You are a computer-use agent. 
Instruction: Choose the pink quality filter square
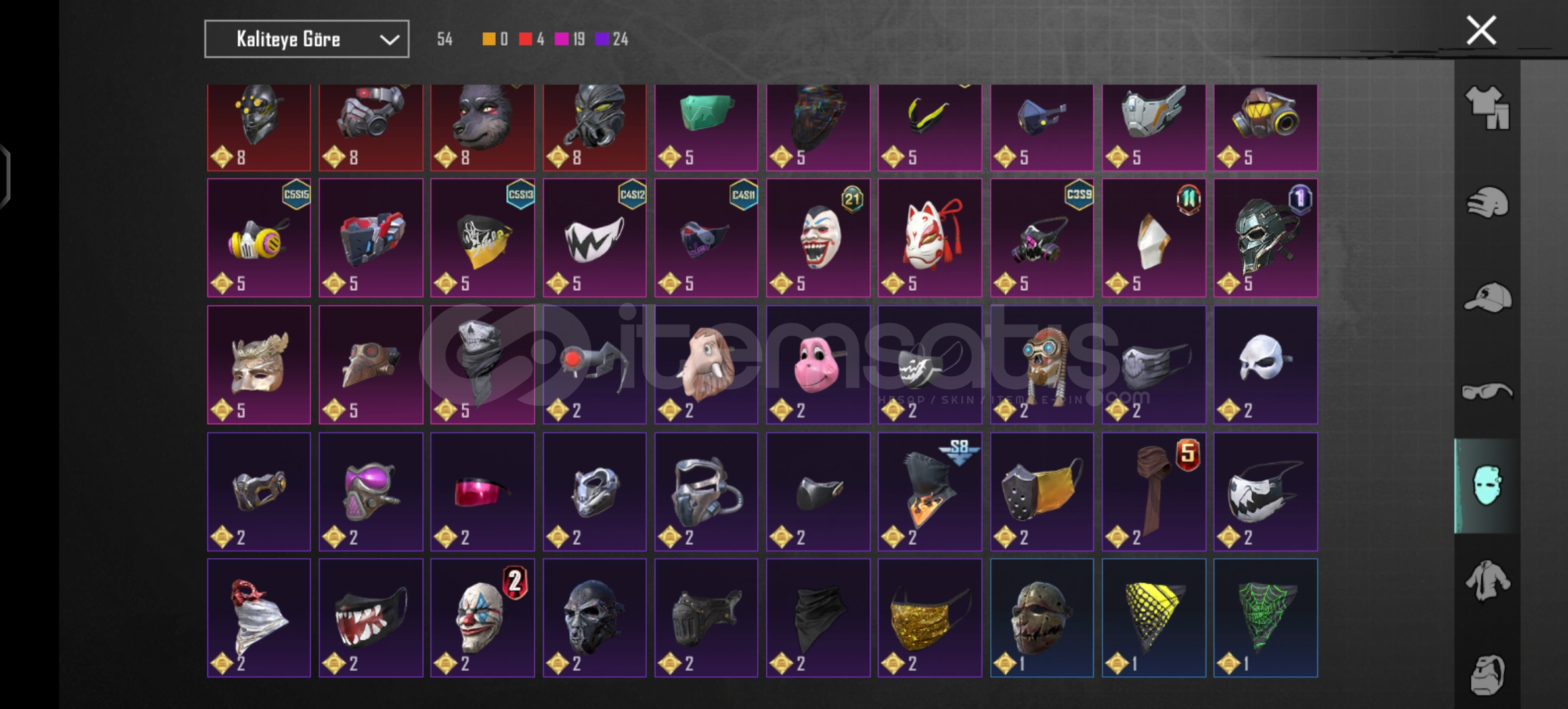pos(561,39)
